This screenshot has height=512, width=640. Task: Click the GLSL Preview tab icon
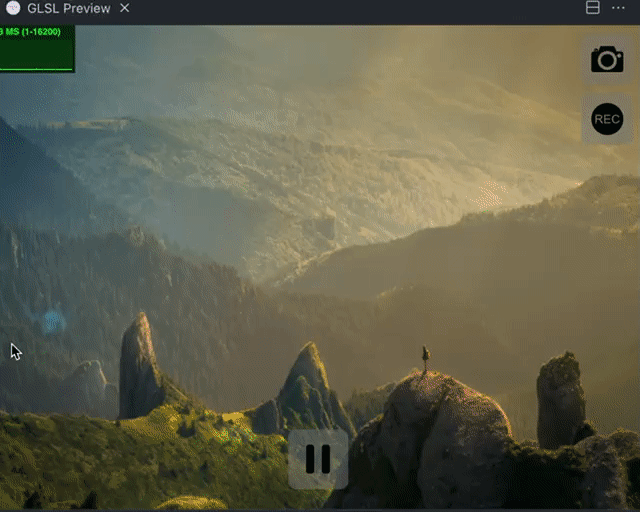point(13,8)
